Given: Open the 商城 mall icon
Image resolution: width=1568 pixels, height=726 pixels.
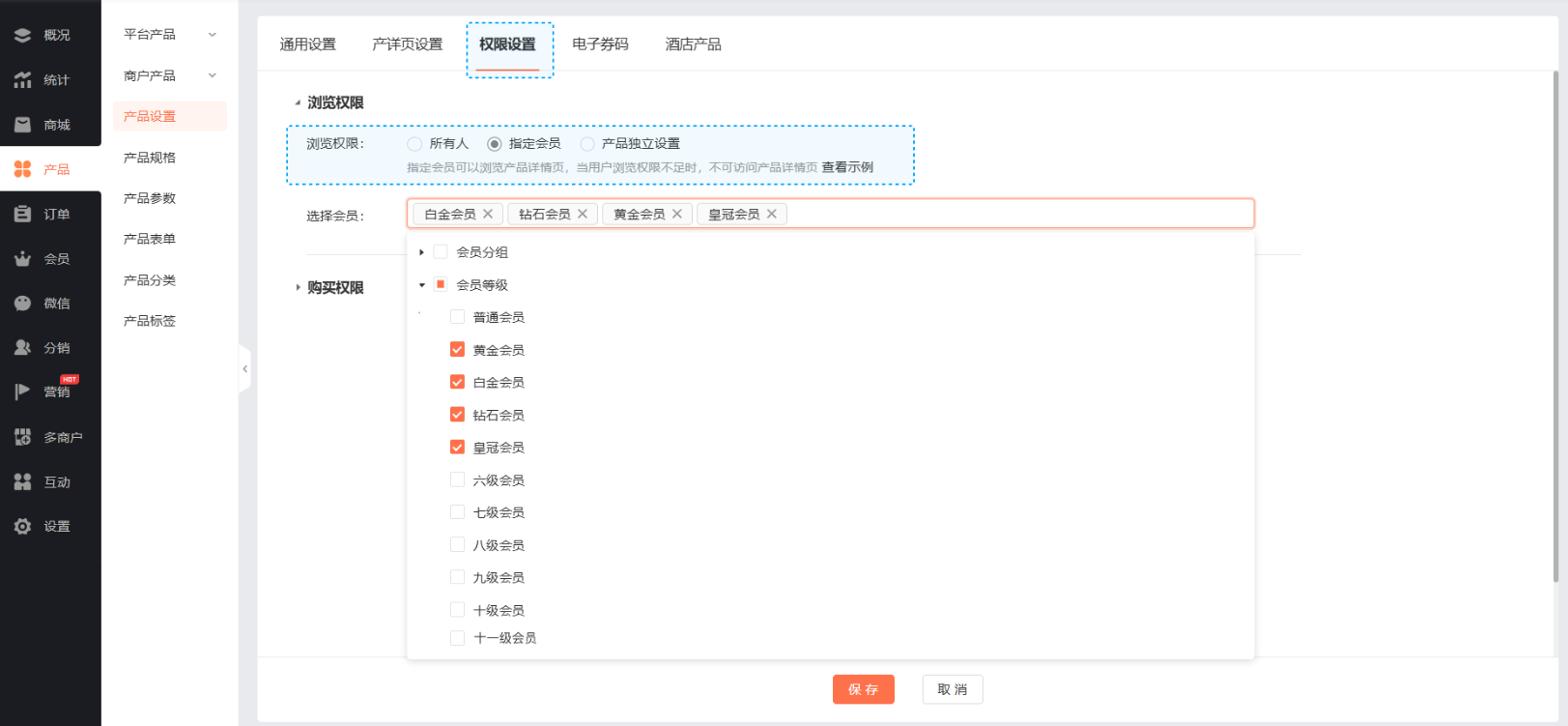Looking at the screenshot, I should [x=22, y=125].
